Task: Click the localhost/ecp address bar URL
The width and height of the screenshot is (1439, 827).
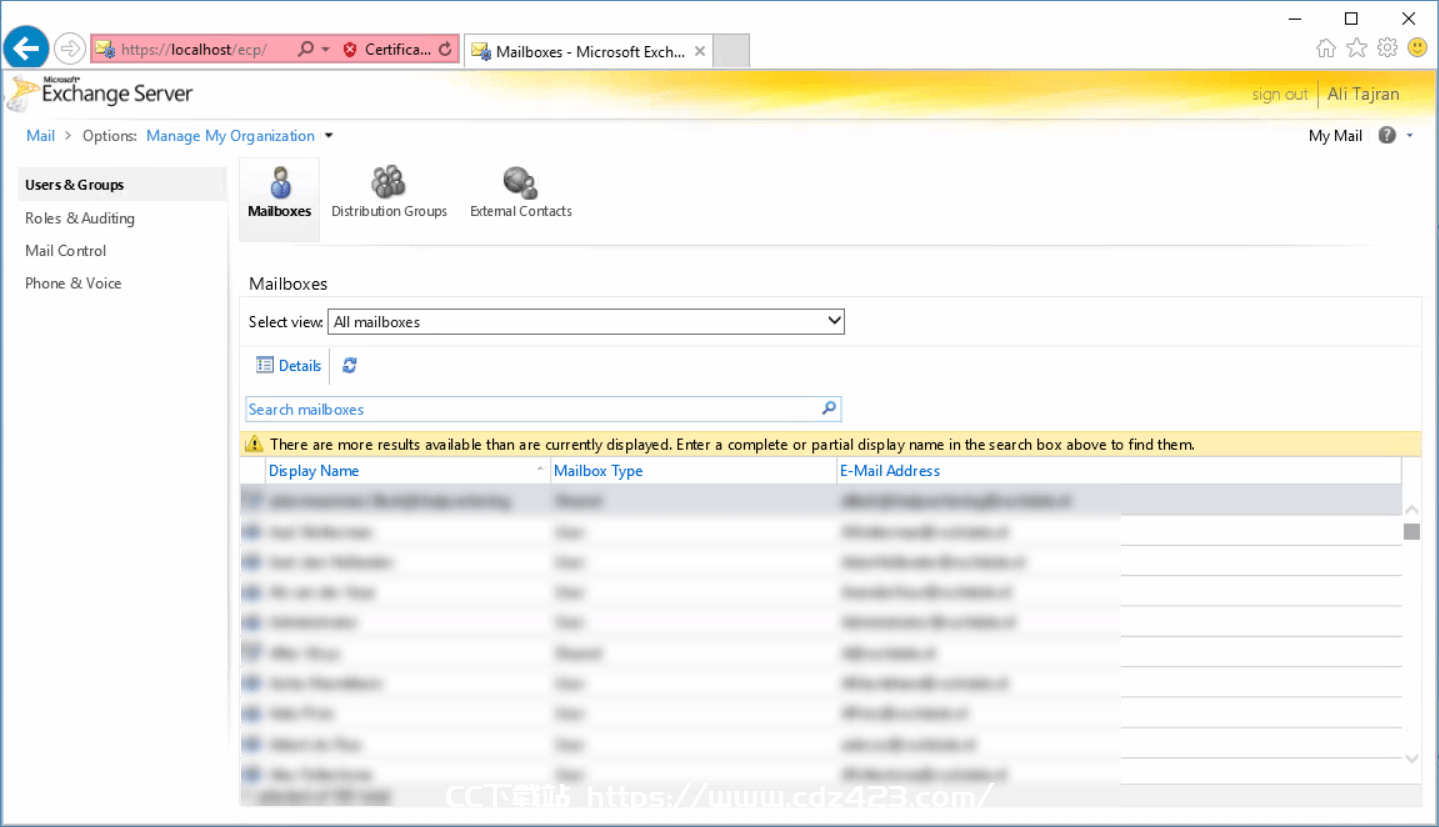Action: click(194, 49)
